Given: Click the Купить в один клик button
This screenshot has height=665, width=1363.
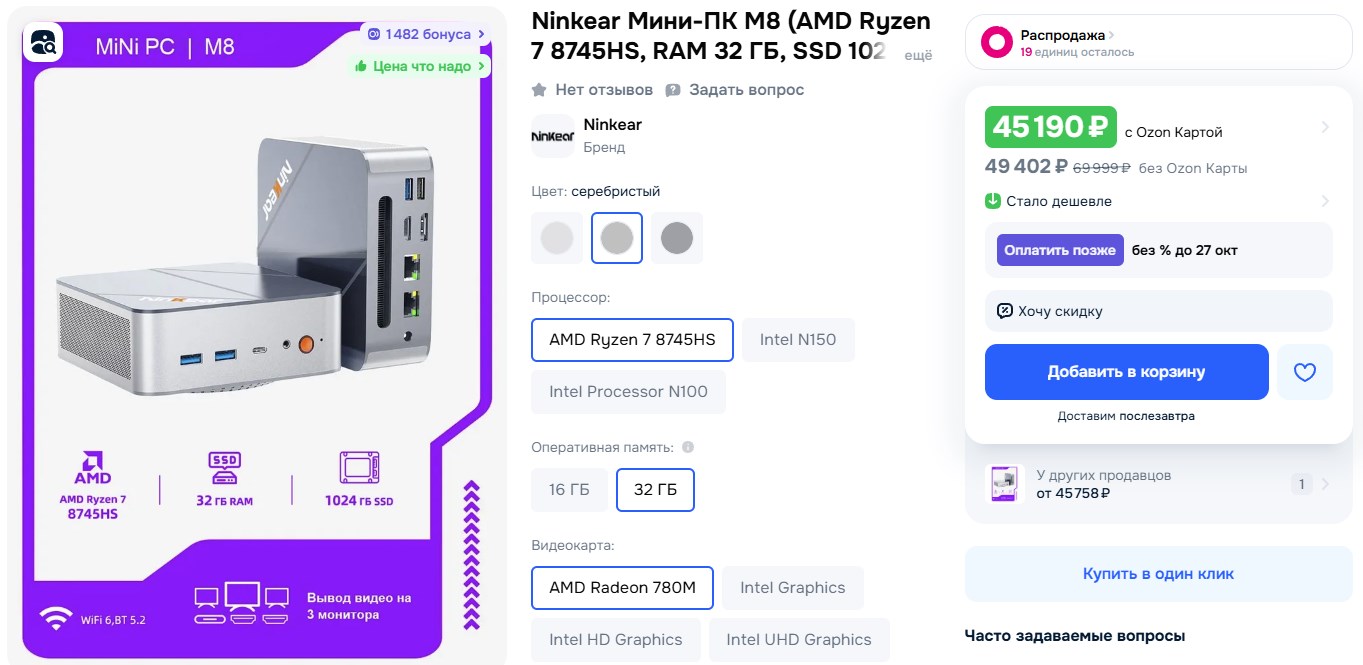Looking at the screenshot, I should coord(1158,574).
